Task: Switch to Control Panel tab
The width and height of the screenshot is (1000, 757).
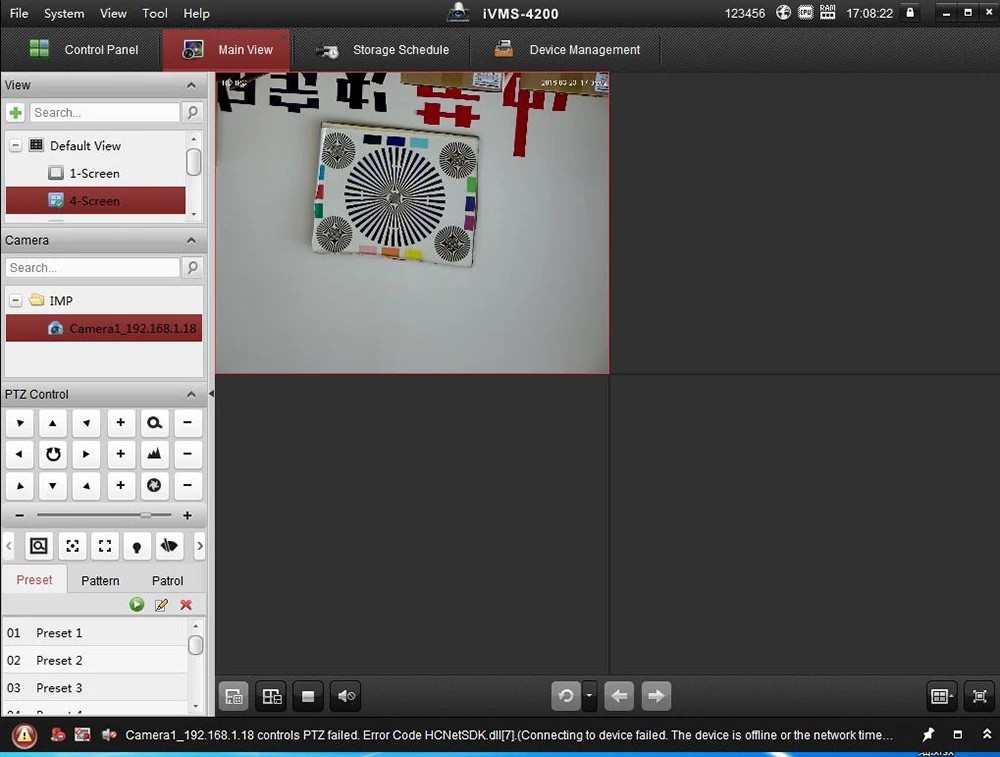Action: click(x=84, y=50)
